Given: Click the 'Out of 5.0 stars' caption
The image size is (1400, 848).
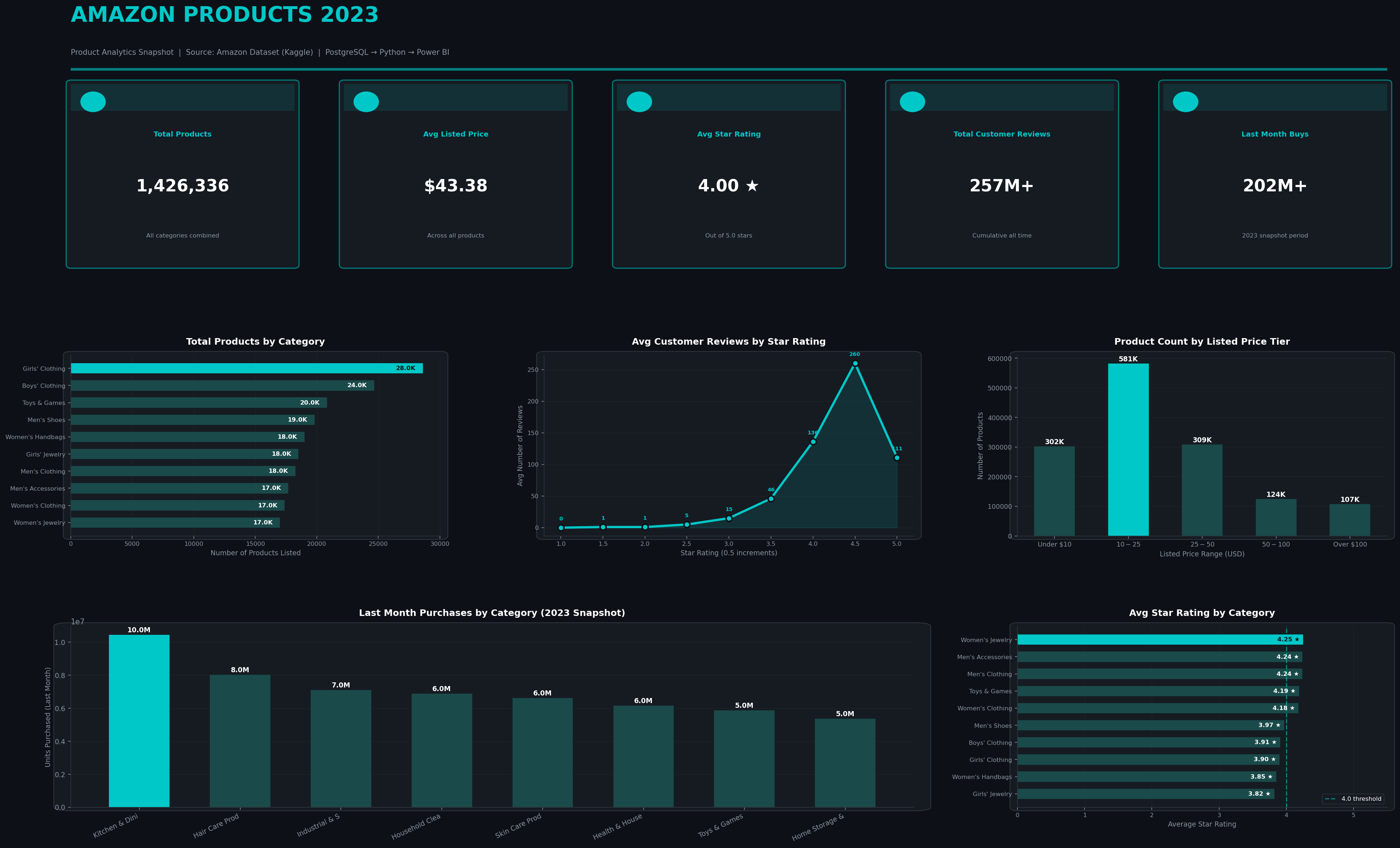Looking at the screenshot, I should (728, 235).
